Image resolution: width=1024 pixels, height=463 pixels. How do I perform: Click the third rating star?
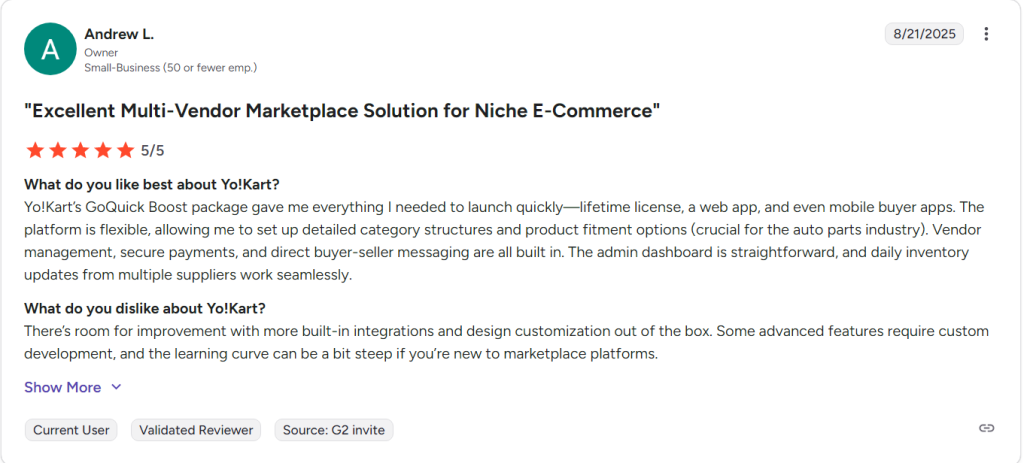pyautogui.click(x=80, y=150)
